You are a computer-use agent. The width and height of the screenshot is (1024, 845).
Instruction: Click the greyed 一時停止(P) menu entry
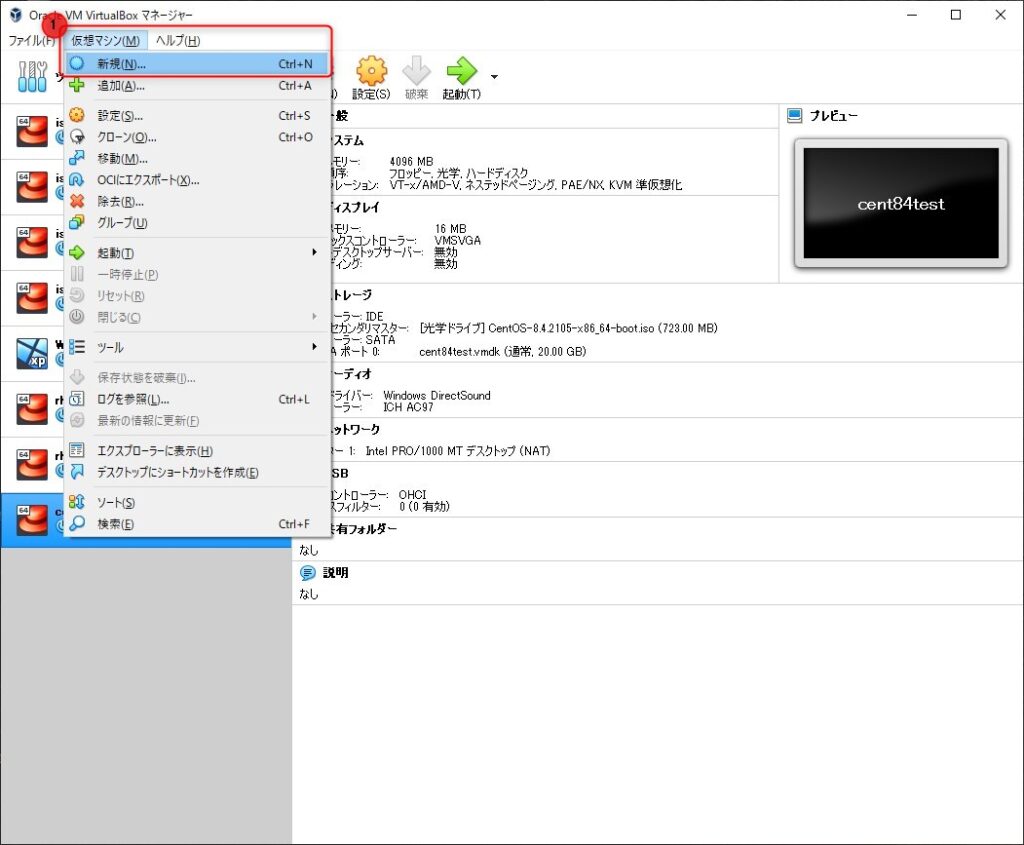point(196,275)
